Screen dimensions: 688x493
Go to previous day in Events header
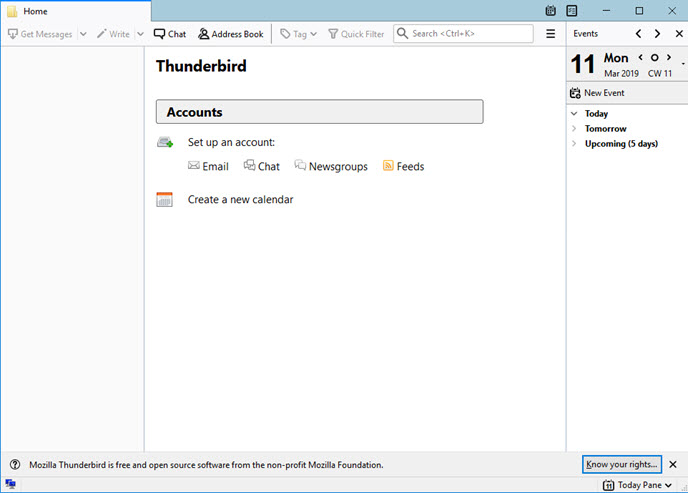coord(638,34)
